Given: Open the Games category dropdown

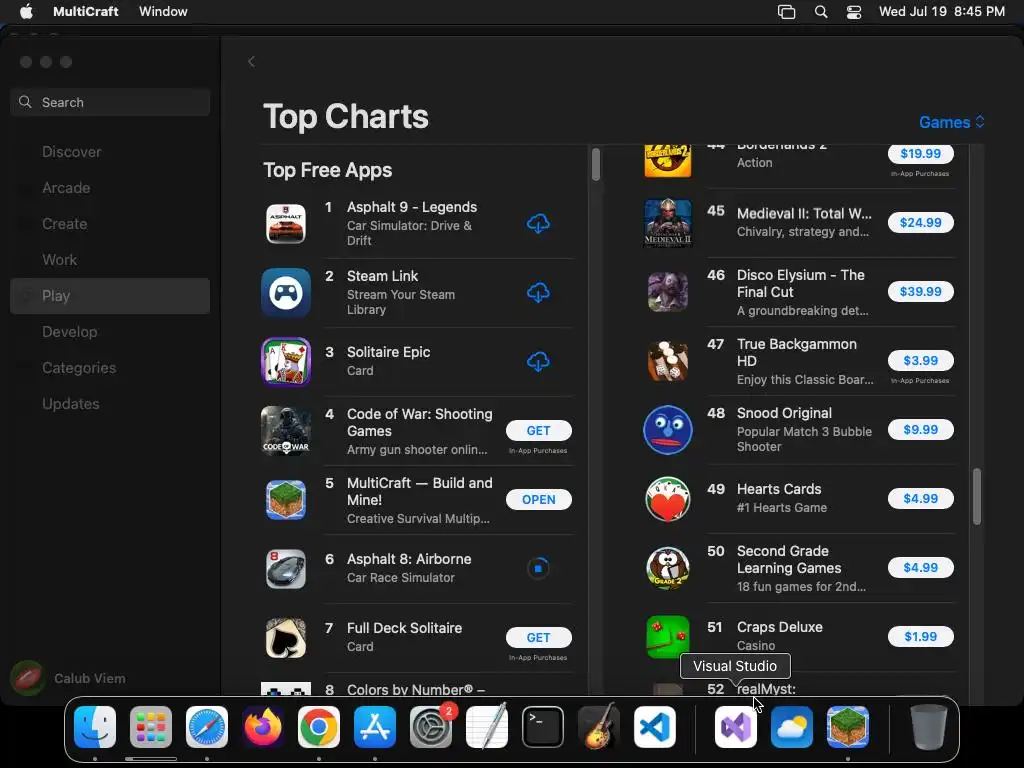Looking at the screenshot, I should pyautogui.click(x=952, y=122).
